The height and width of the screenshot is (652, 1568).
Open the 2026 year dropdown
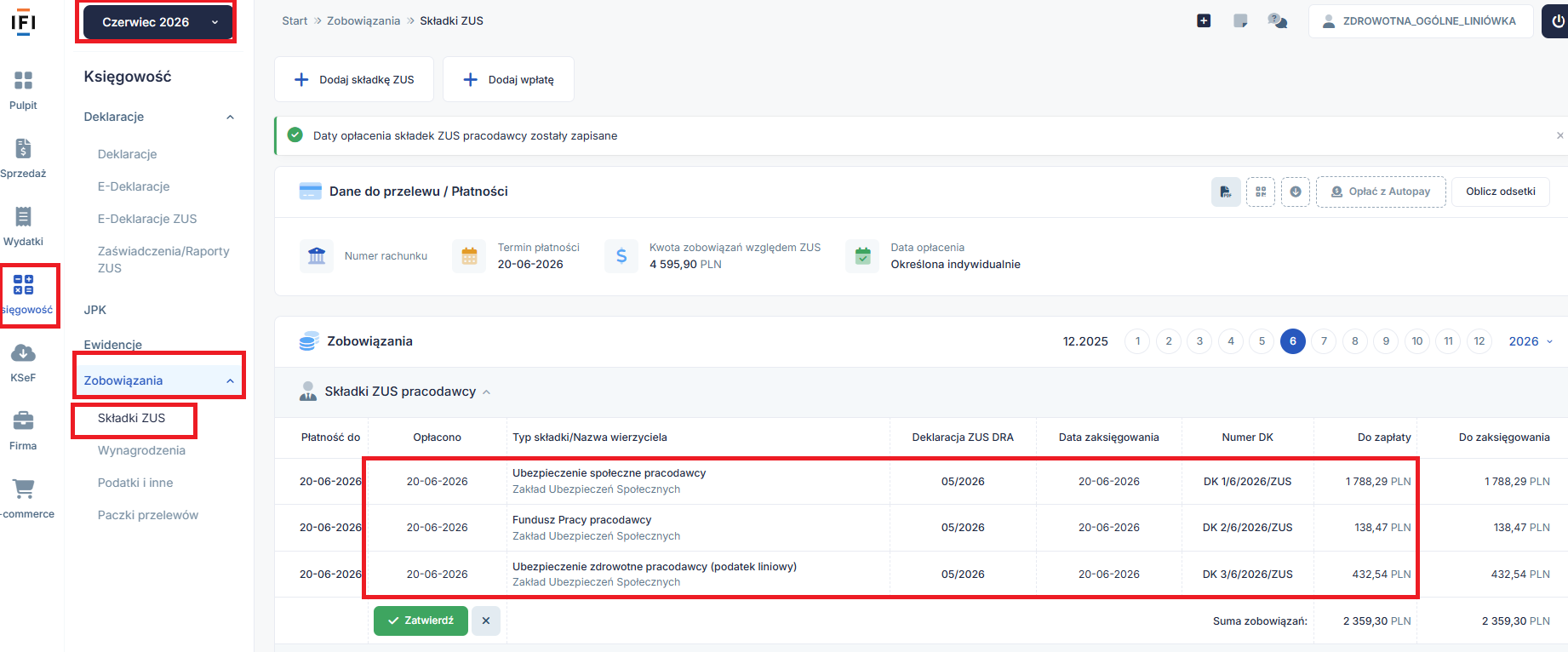click(x=1531, y=341)
